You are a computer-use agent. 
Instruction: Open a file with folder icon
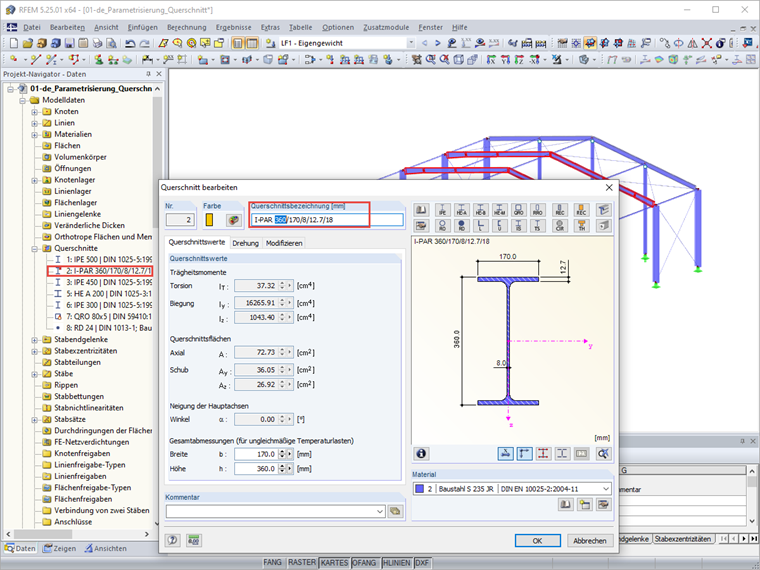28,43
